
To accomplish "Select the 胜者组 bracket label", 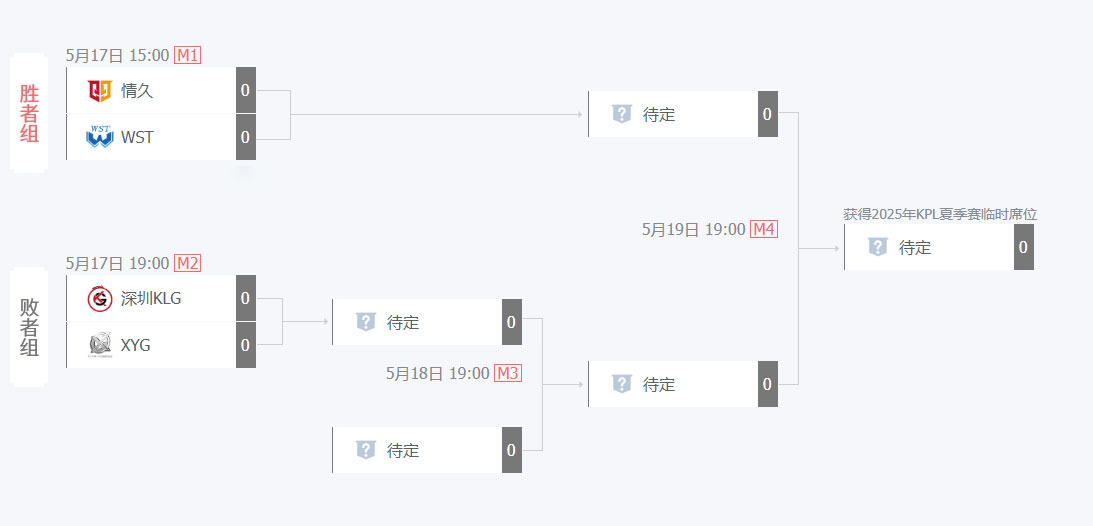I will tap(29, 114).
